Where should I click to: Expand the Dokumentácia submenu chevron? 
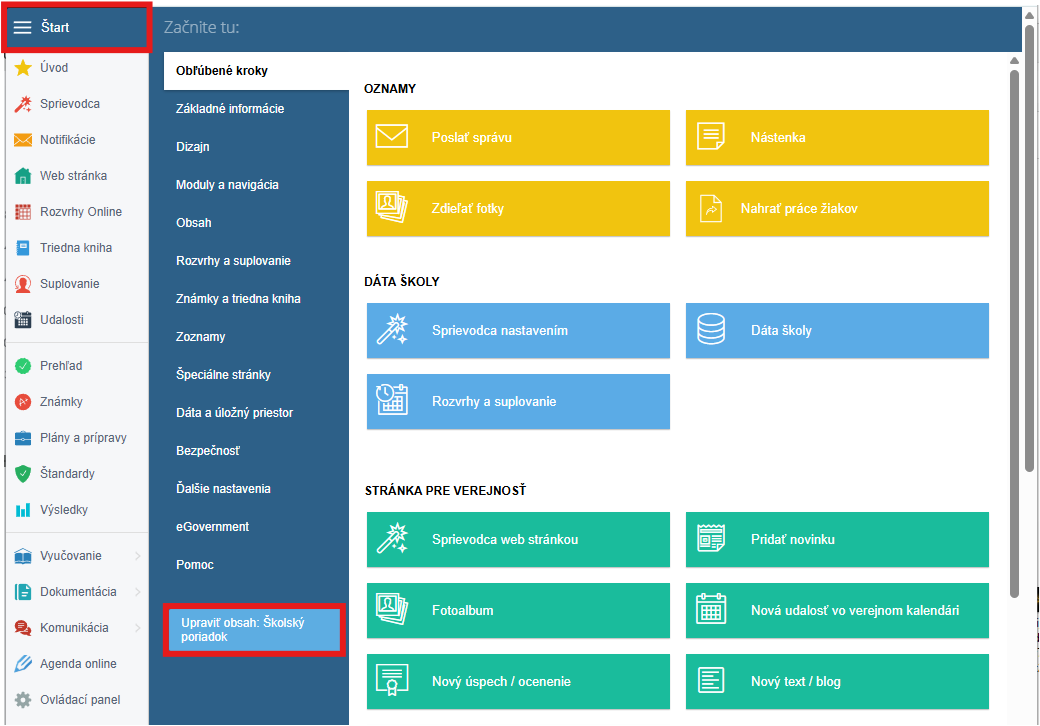tap(138, 592)
